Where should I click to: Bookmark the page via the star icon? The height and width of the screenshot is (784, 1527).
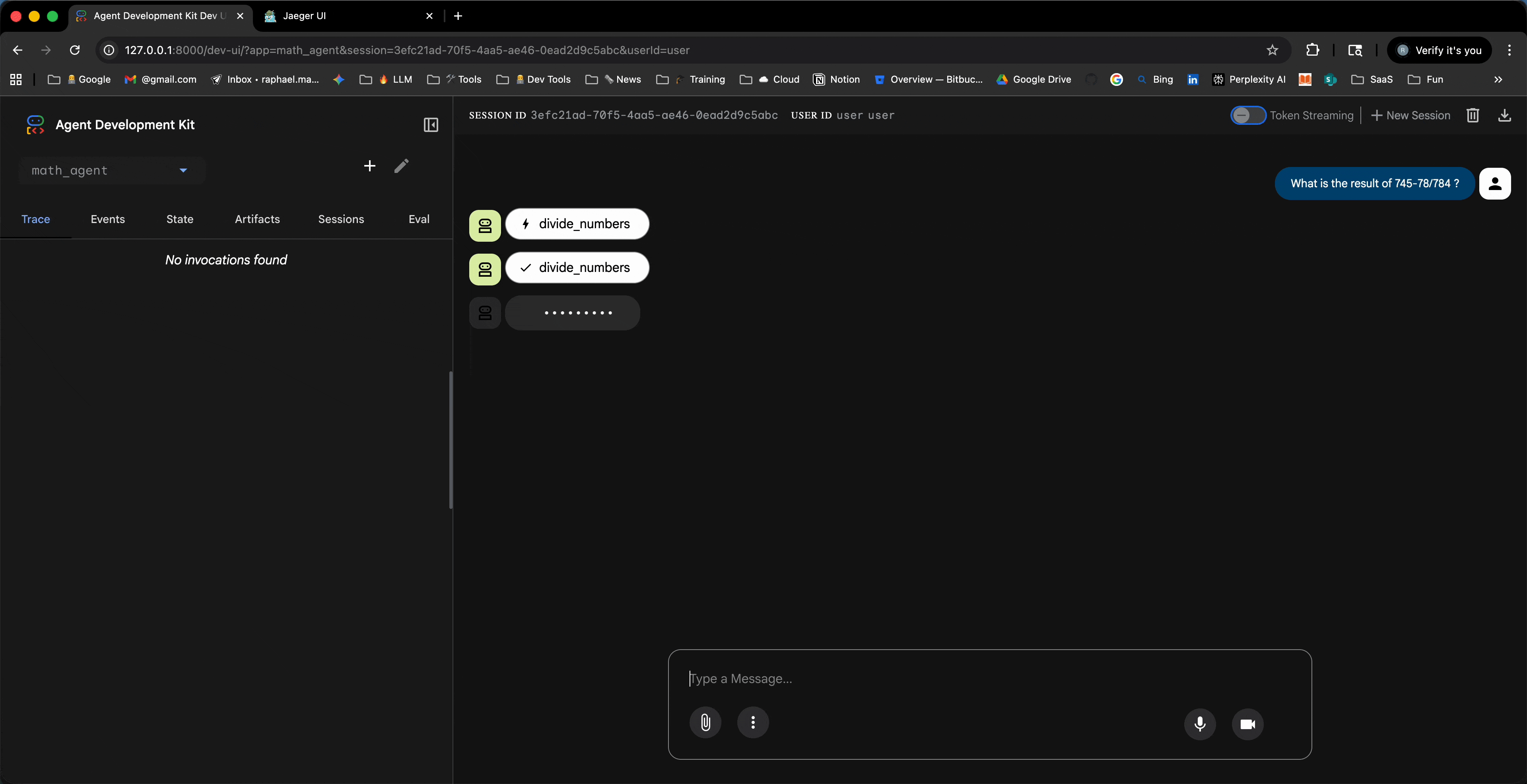point(1272,50)
